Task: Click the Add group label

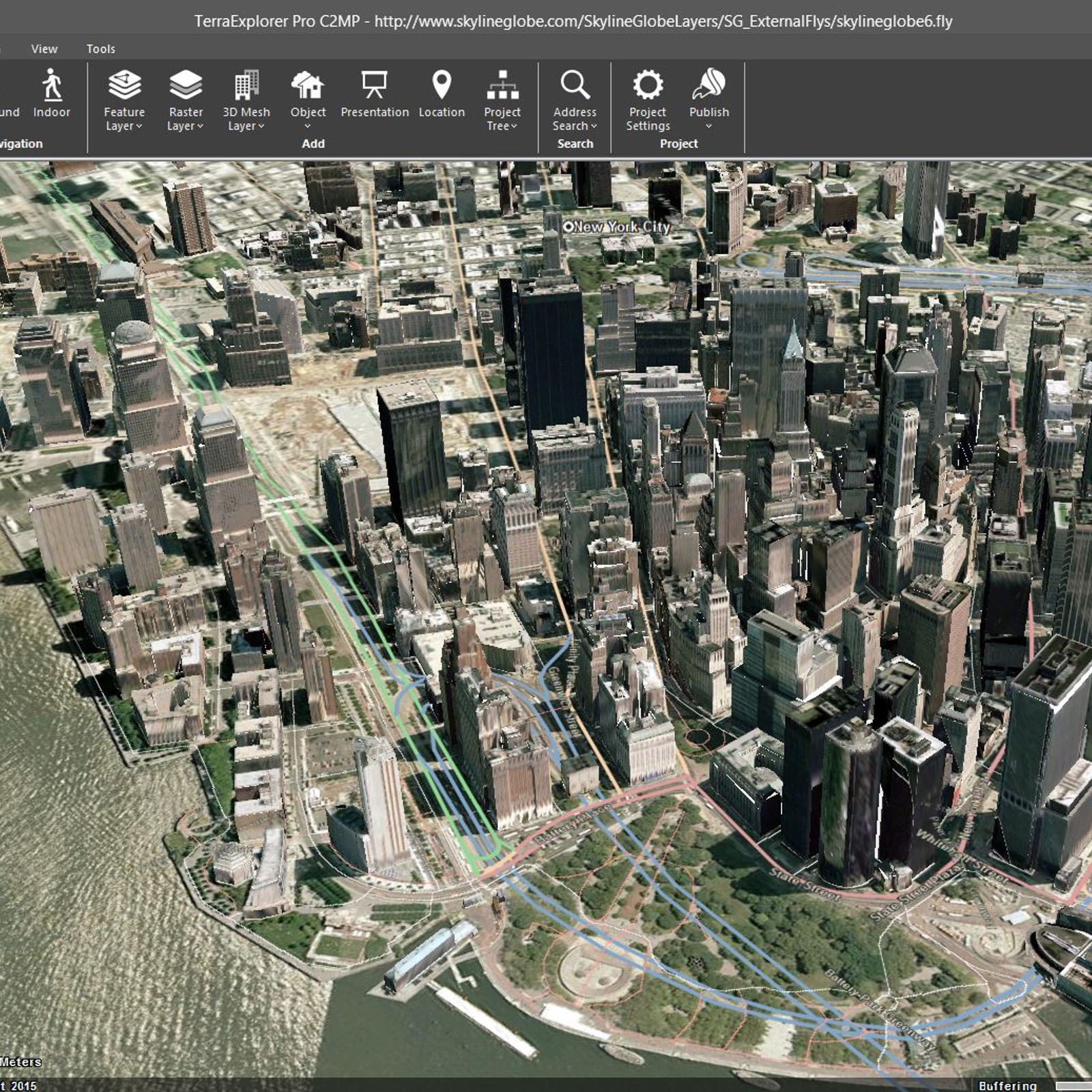Action: [x=313, y=143]
